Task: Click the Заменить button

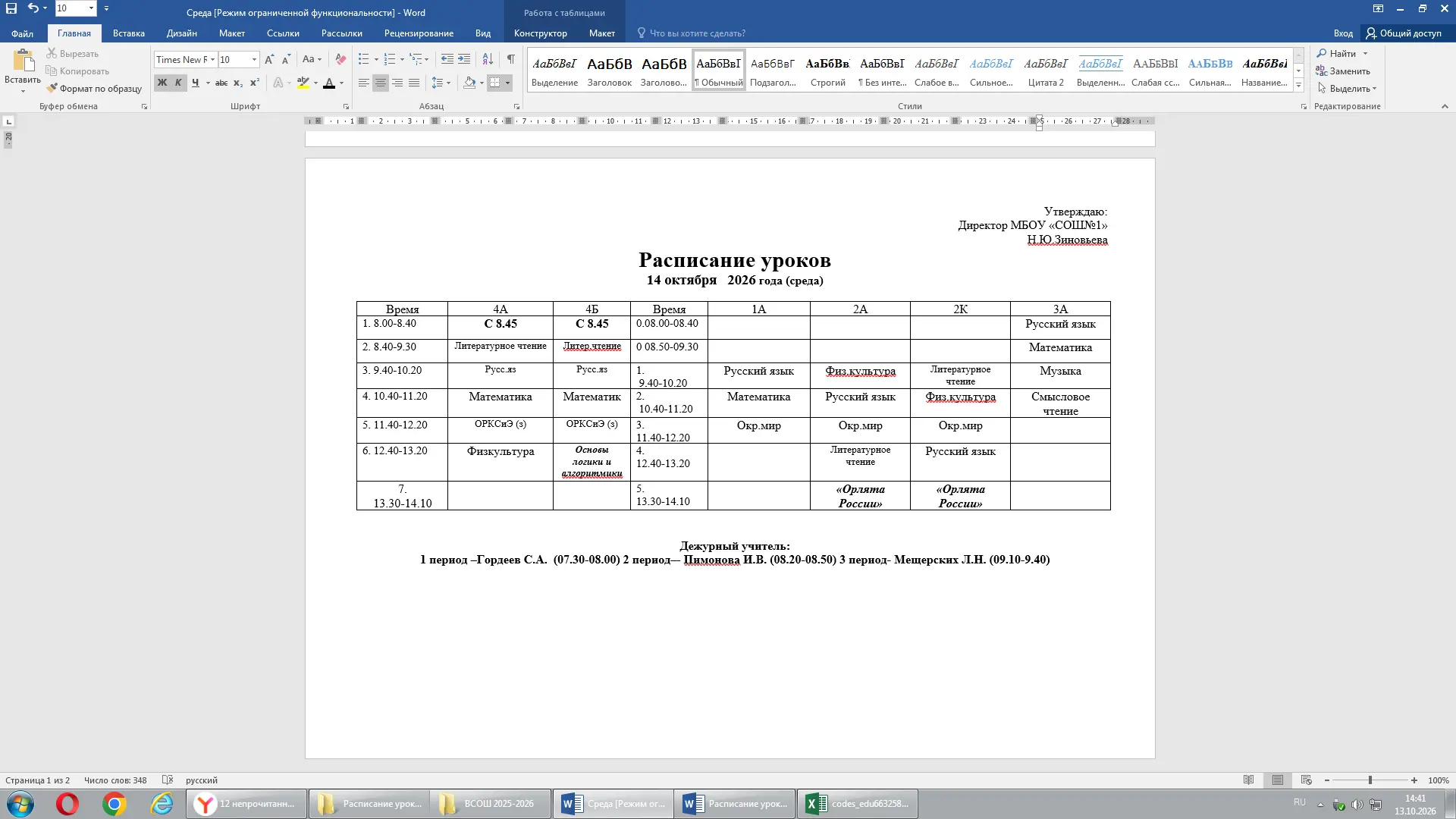Action: [x=1343, y=71]
